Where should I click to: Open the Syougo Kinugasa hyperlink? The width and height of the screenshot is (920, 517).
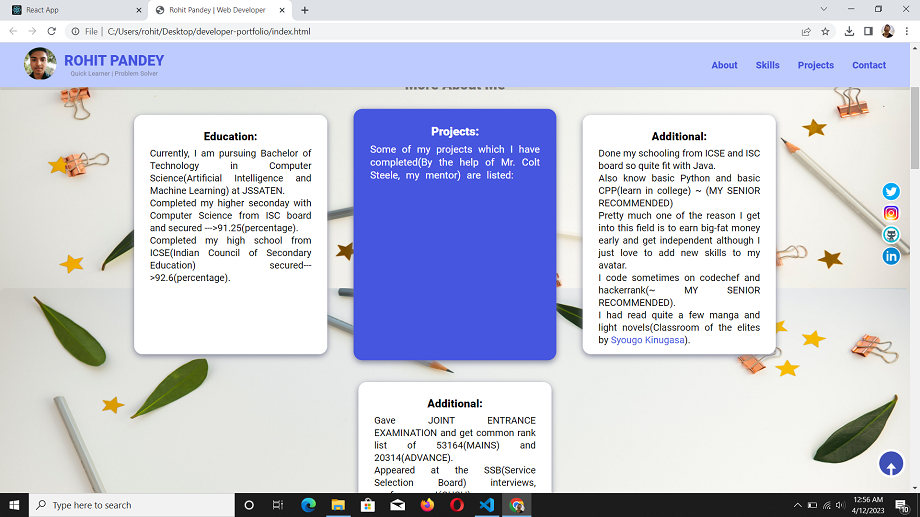pyautogui.click(x=649, y=340)
